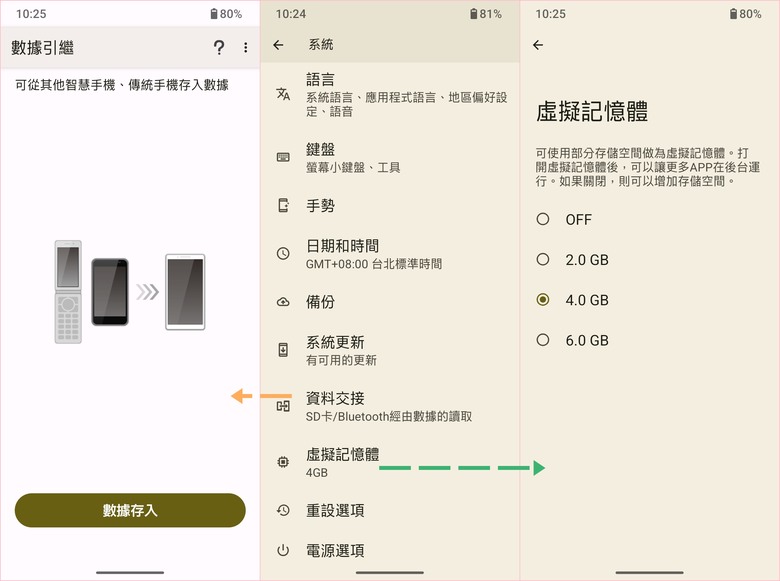Tap the 鍵盤 keyboard icon
Viewport: 780px width, 581px height.
(x=283, y=157)
